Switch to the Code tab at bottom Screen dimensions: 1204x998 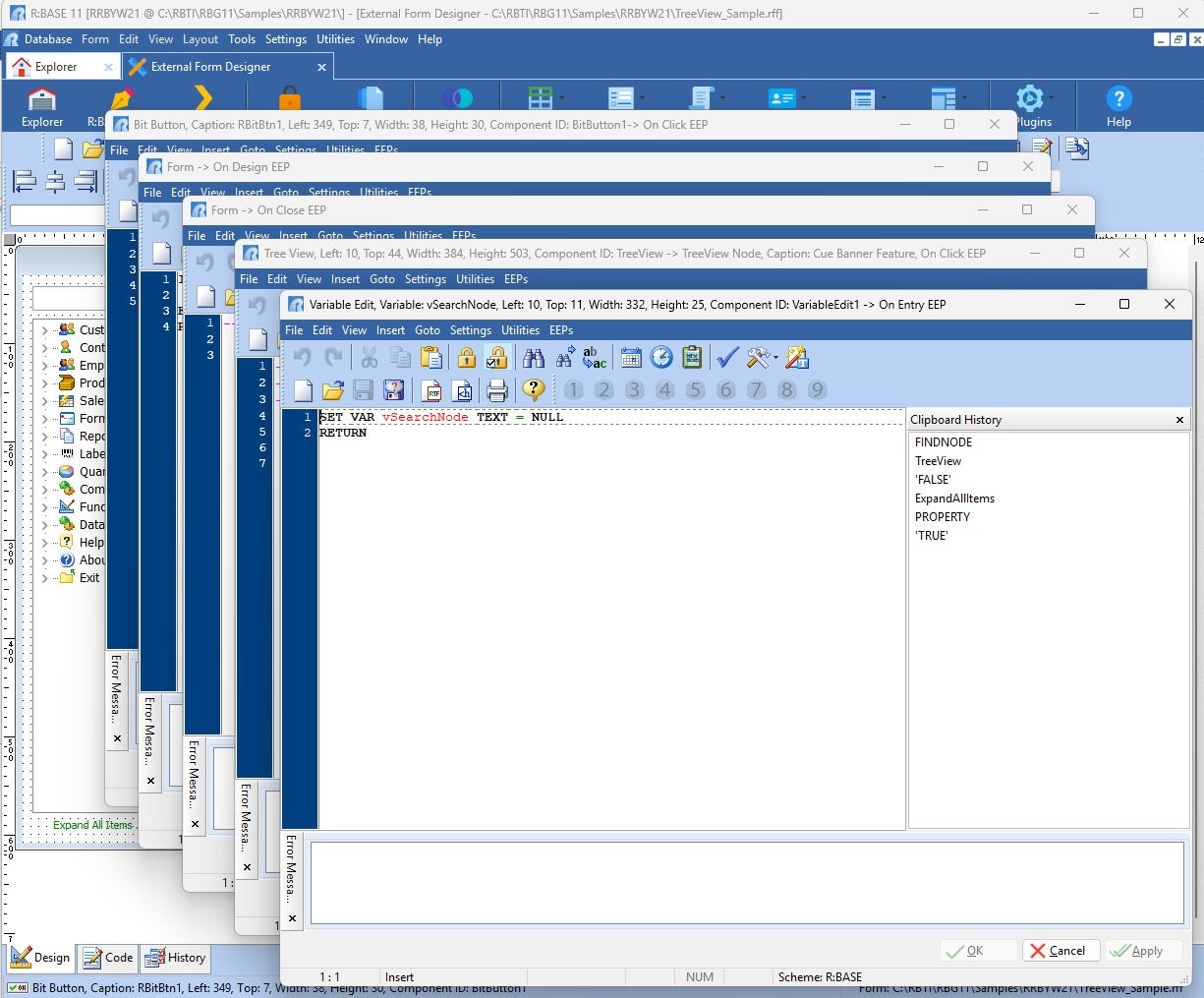pyautogui.click(x=107, y=958)
